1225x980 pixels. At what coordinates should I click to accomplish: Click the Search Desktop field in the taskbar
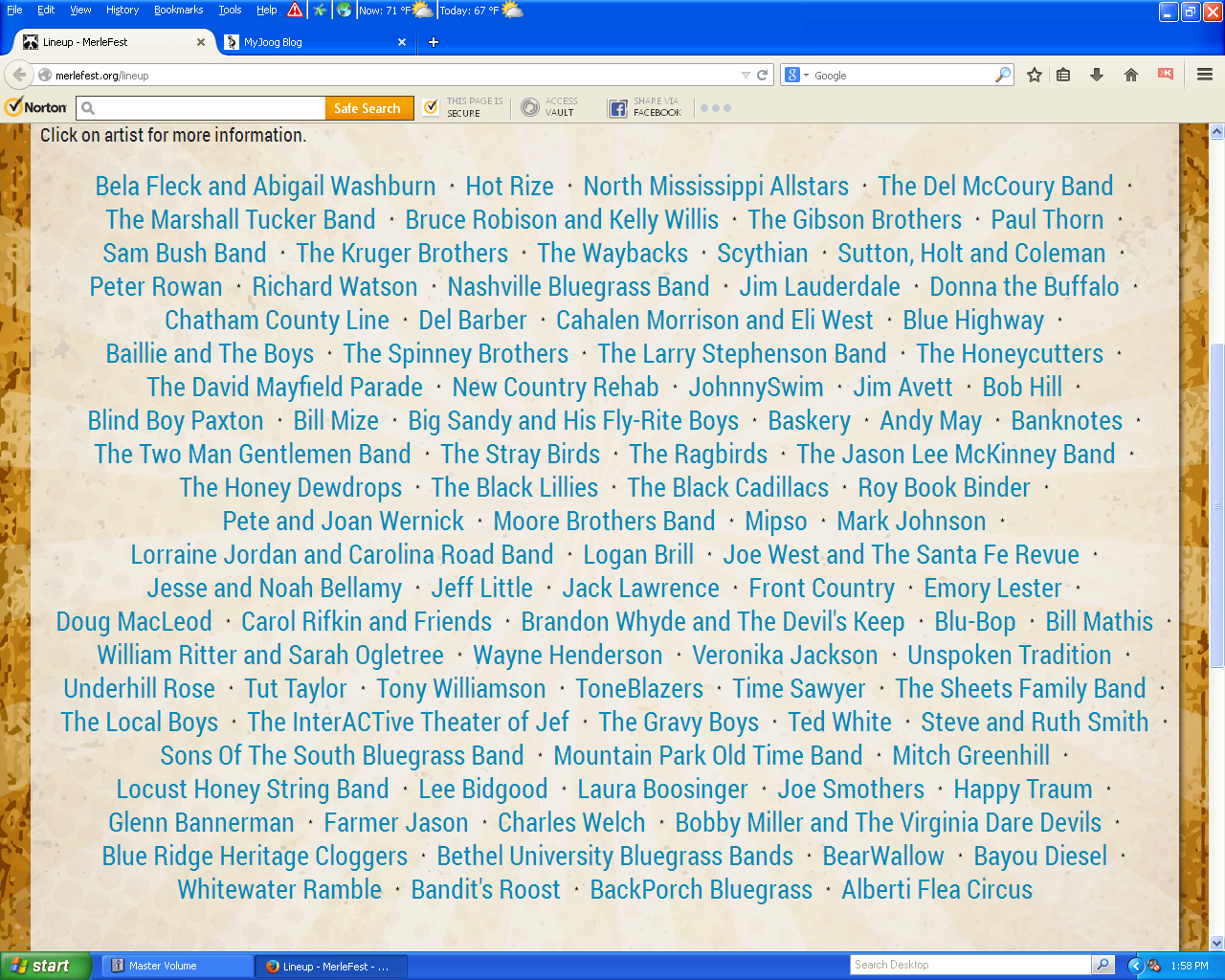coord(970,965)
